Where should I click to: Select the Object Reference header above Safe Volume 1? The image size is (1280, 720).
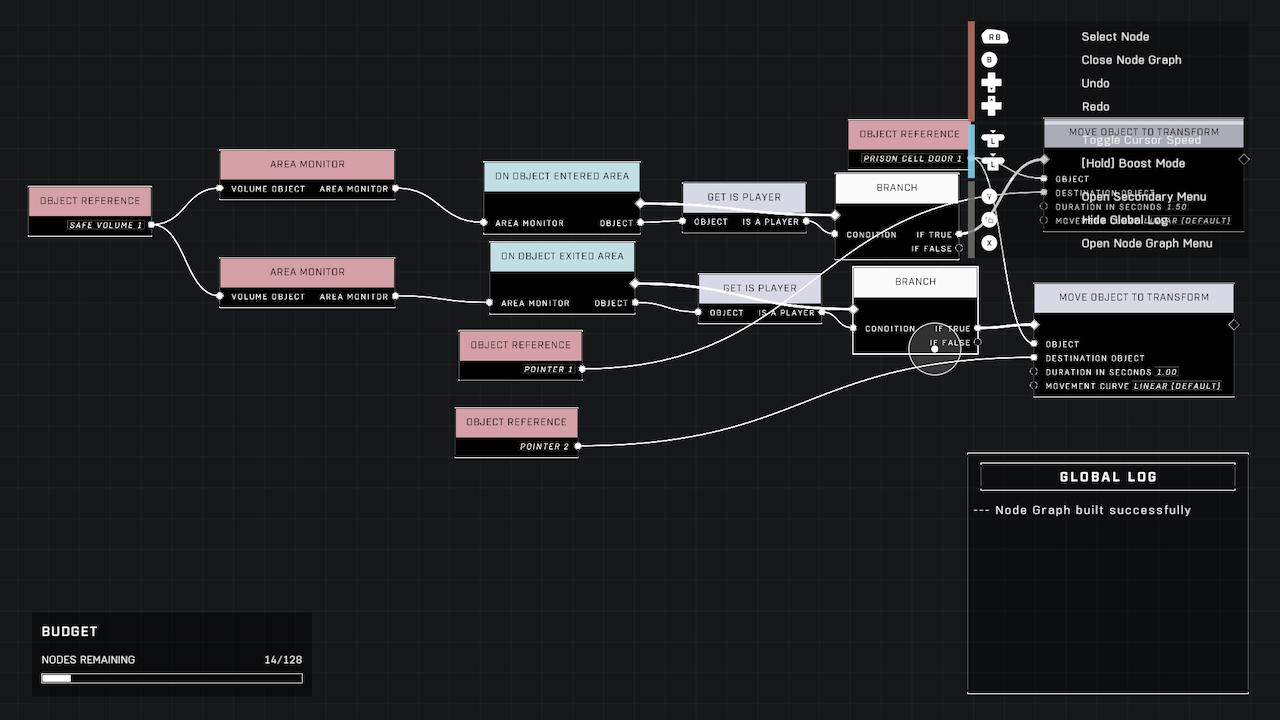click(90, 201)
